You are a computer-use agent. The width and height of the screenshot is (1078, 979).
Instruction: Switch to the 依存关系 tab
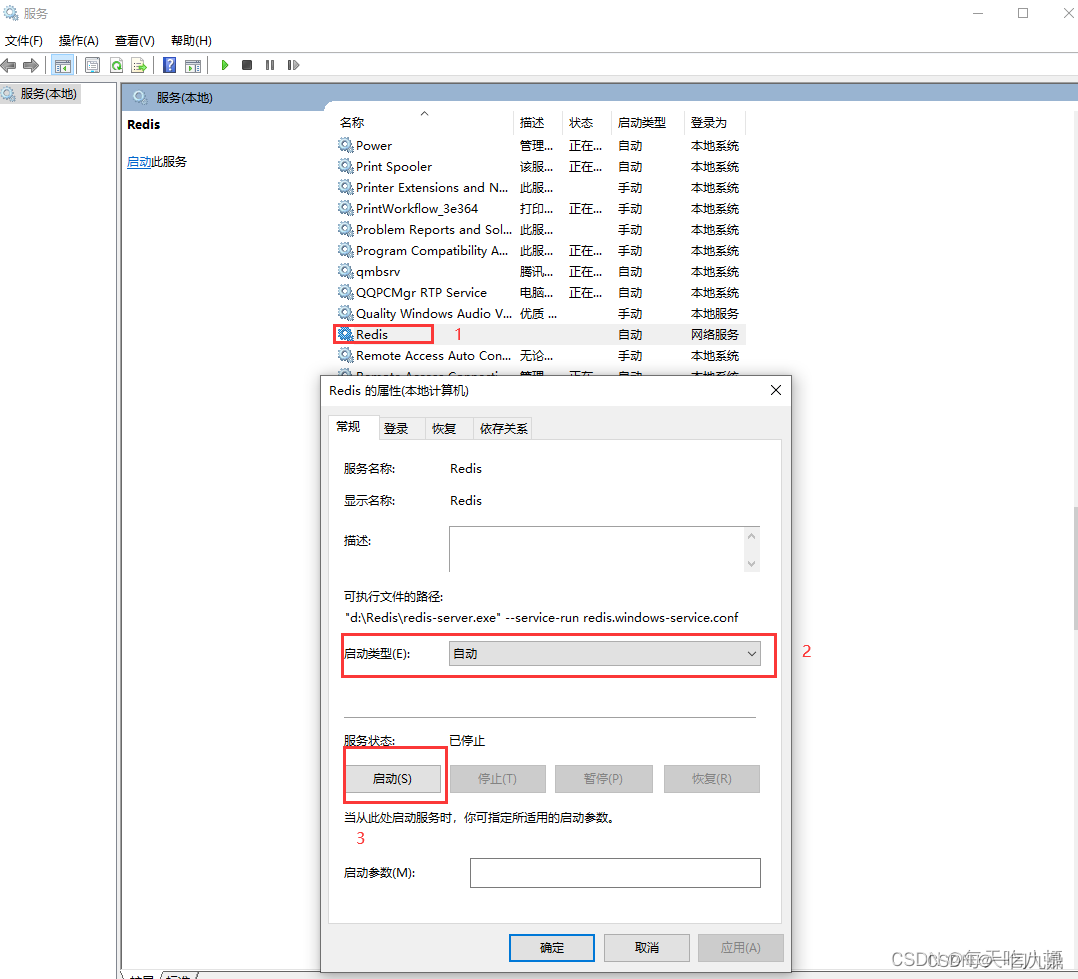[503, 428]
